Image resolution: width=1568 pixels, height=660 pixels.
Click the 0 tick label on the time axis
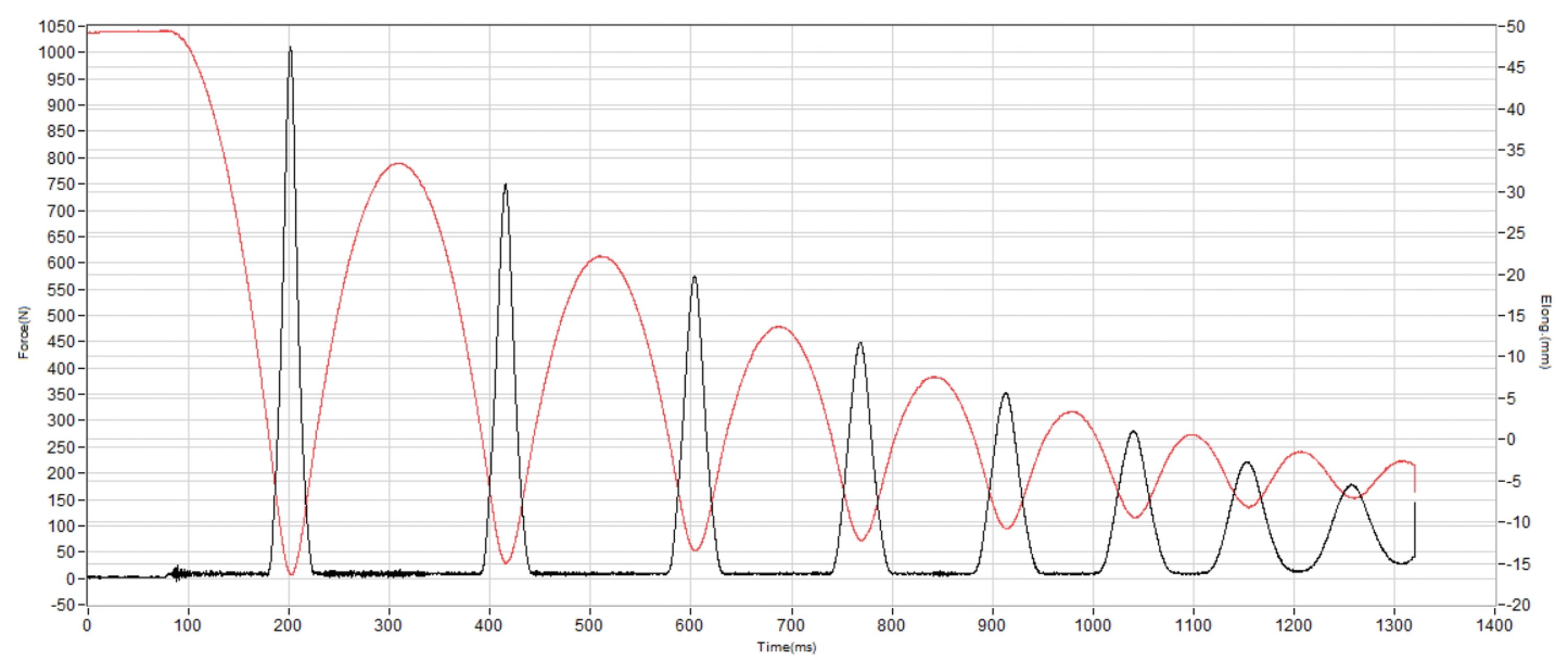click(88, 625)
